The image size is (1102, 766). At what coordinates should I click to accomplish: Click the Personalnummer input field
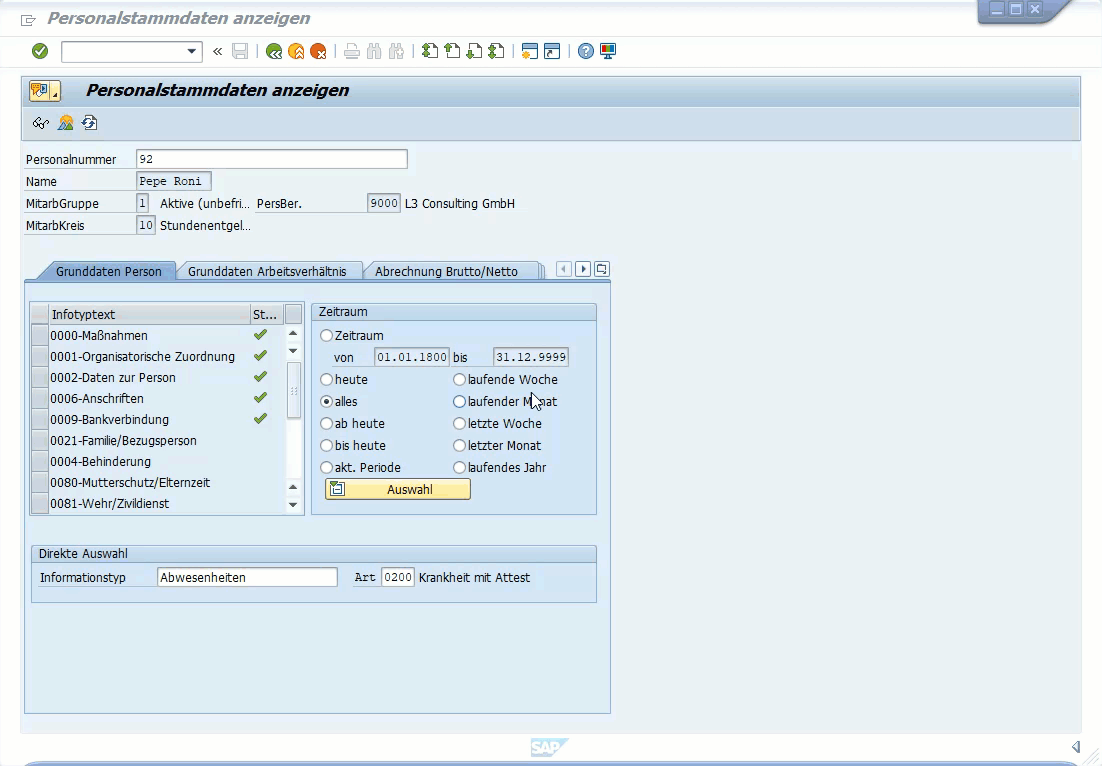272,159
